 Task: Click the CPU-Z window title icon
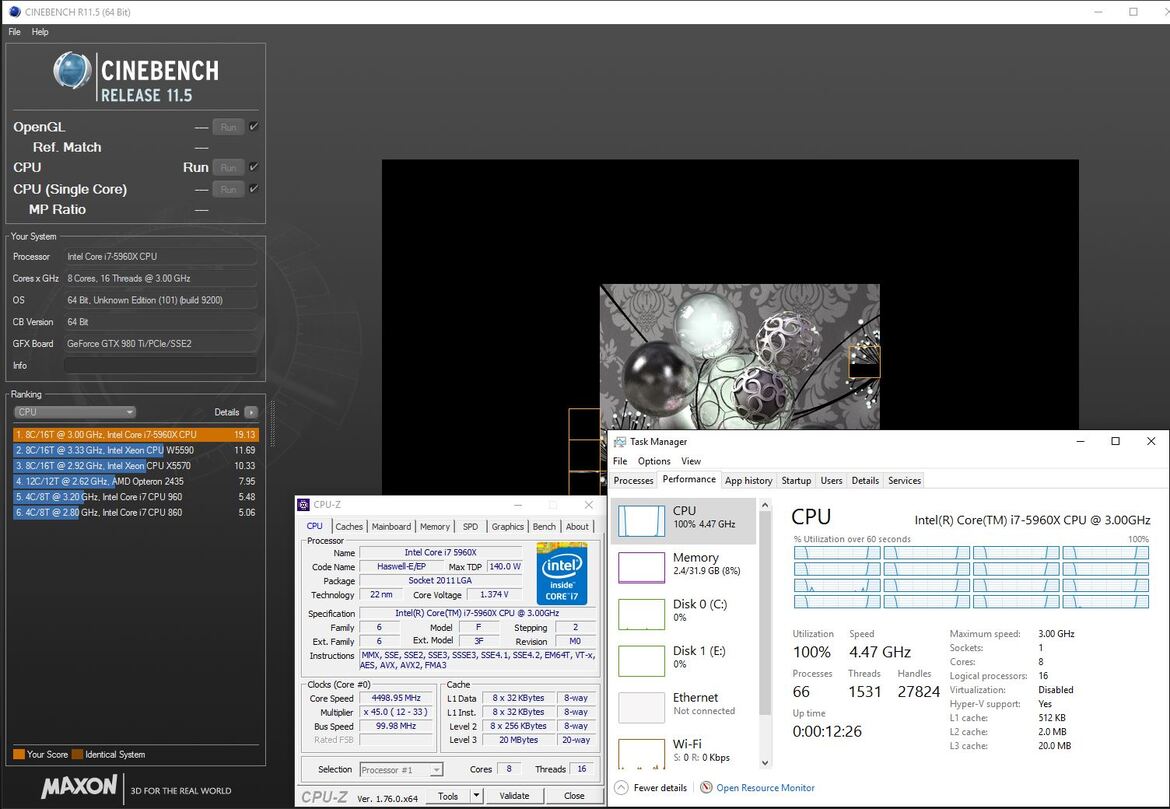pos(304,505)
